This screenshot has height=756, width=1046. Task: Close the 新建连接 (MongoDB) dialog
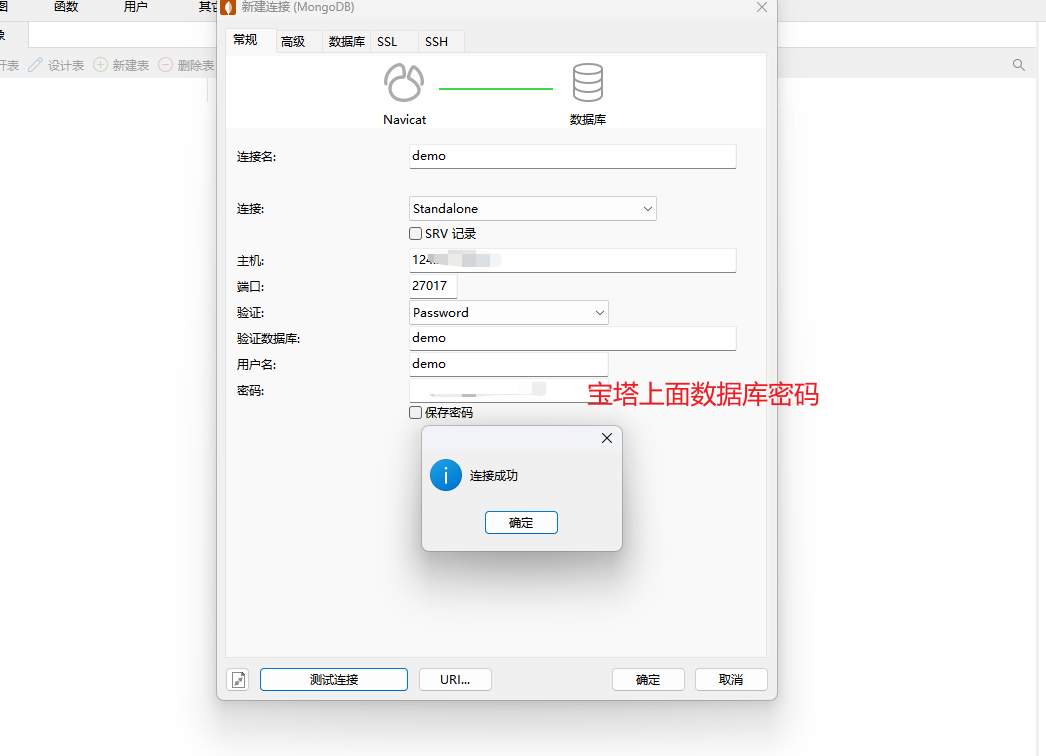762,7
